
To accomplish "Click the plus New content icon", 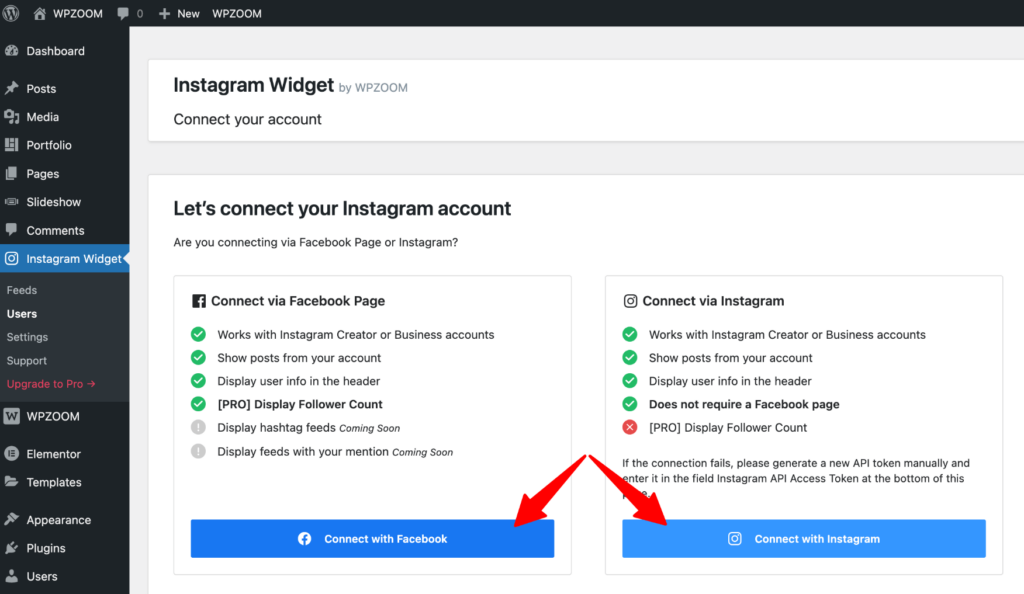I will click(x=165, y=13).
